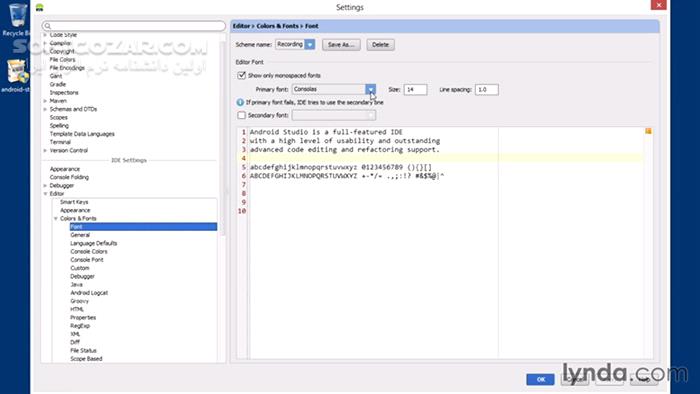
Task: Select Properties color settings
Action: pos(83,318)
